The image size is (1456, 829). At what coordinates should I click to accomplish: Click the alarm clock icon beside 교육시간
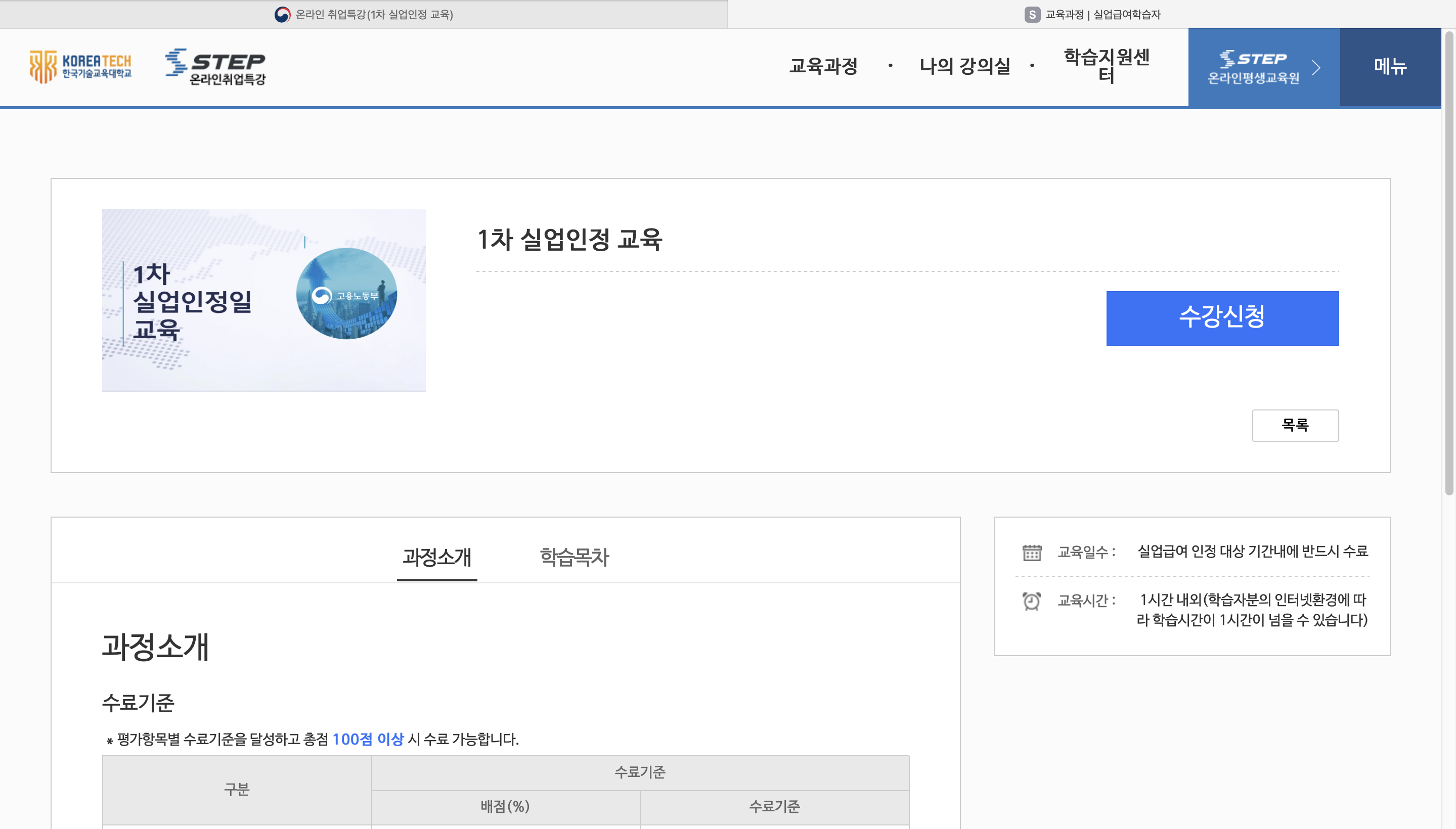point(1031,601)
